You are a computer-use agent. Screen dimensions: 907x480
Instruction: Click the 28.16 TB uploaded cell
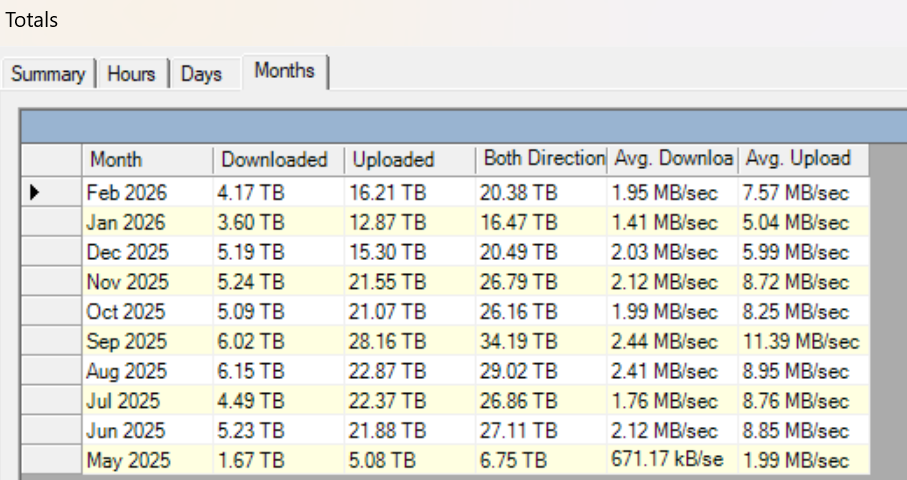click(410, 341)
